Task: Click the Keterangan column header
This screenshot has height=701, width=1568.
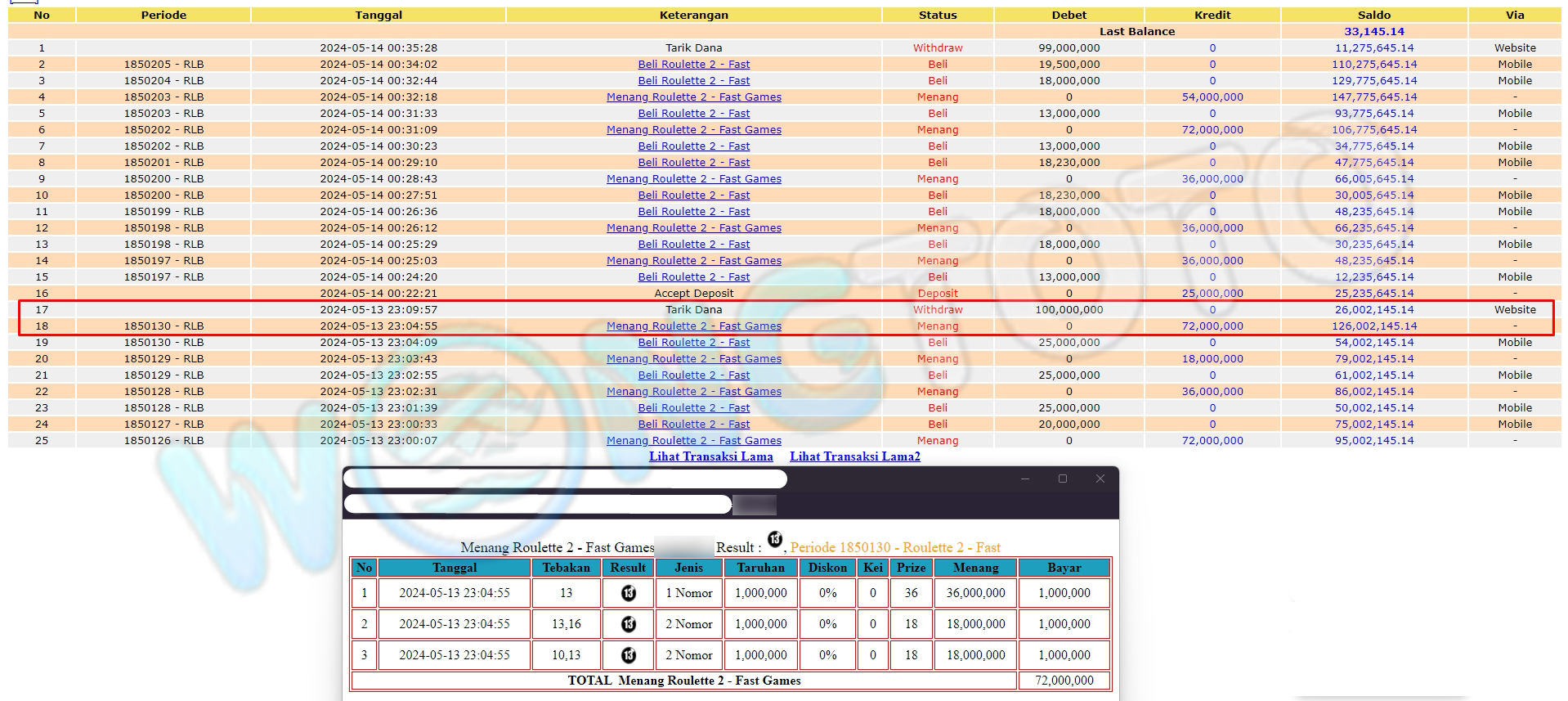Action: [x=693, y=15]
